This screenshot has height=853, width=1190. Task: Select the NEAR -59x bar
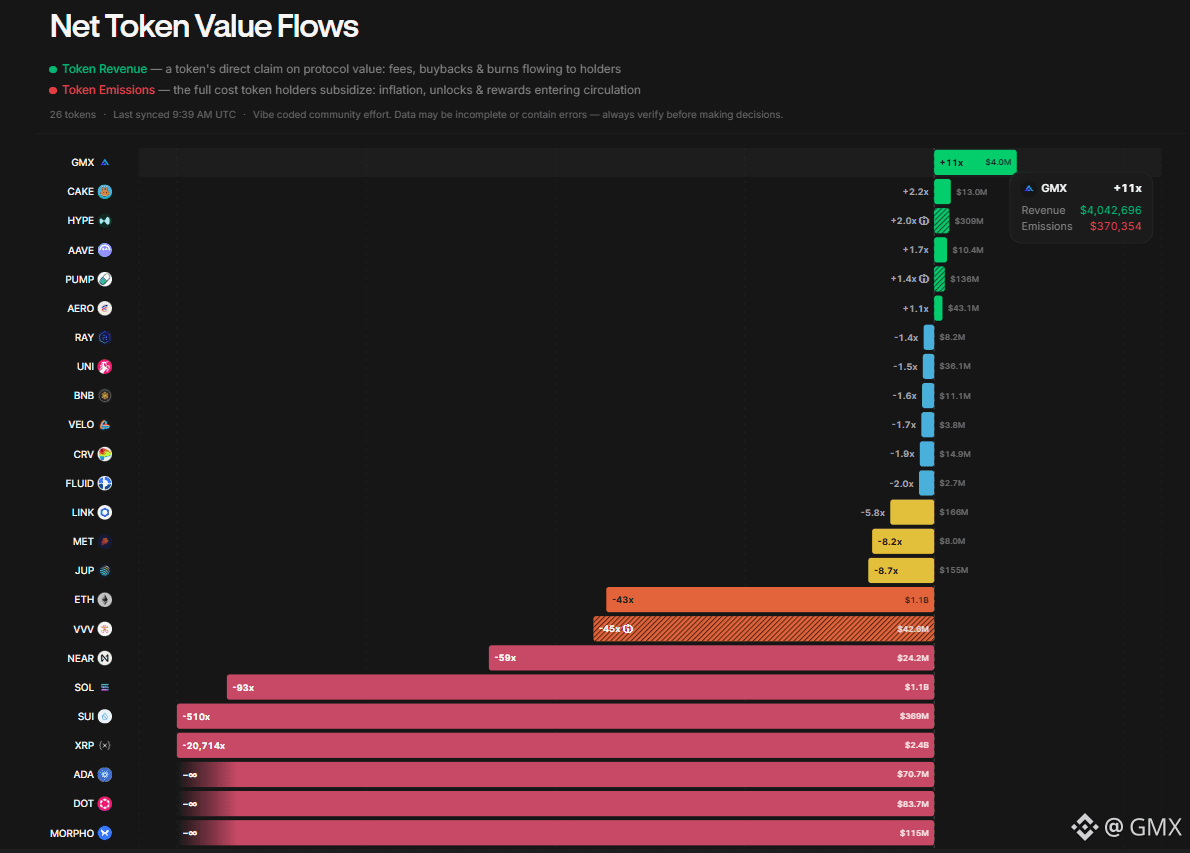tap(711, 658)
